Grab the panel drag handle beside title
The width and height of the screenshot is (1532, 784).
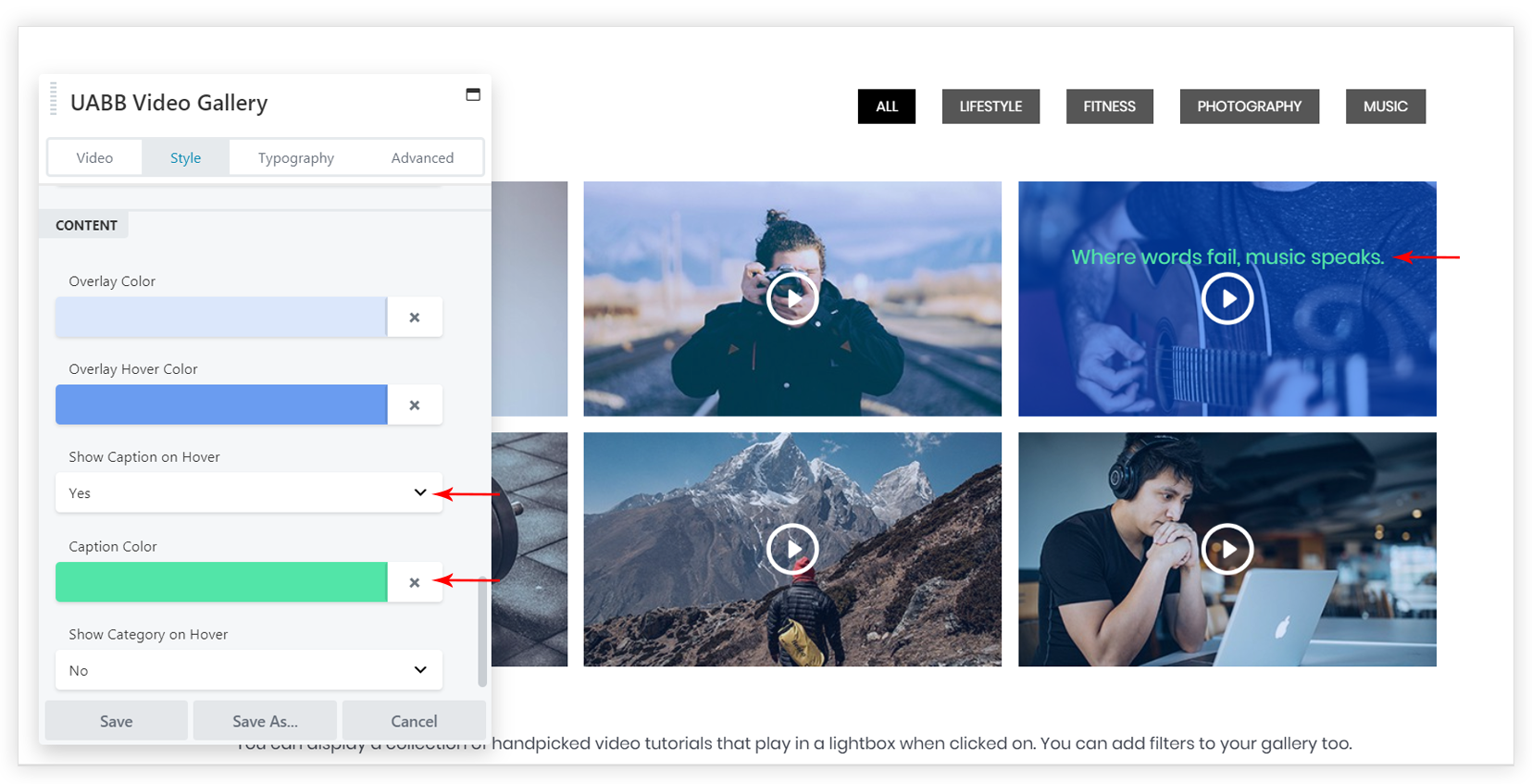coord(54,100)
